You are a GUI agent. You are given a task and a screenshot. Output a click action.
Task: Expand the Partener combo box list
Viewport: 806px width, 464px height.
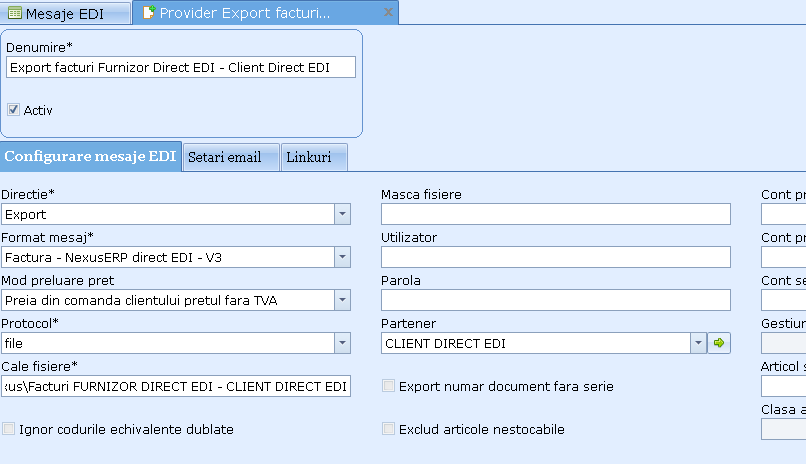(698, 343)
